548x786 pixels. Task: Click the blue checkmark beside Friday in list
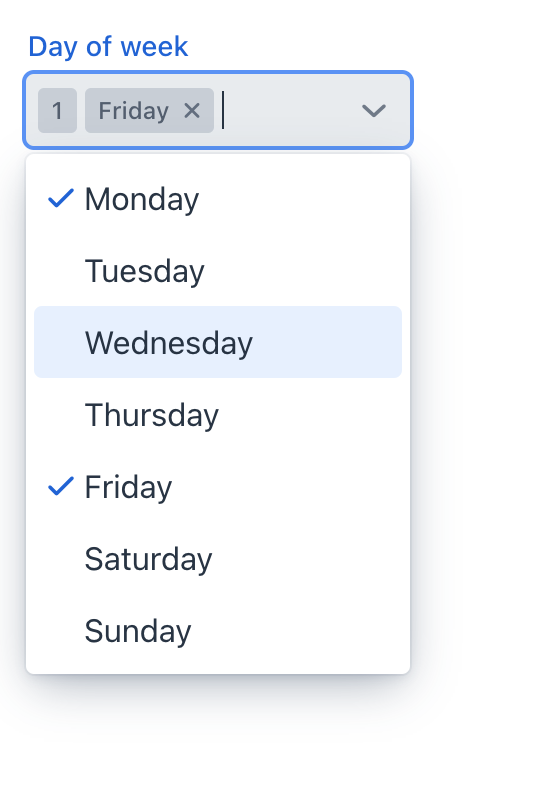61,486
